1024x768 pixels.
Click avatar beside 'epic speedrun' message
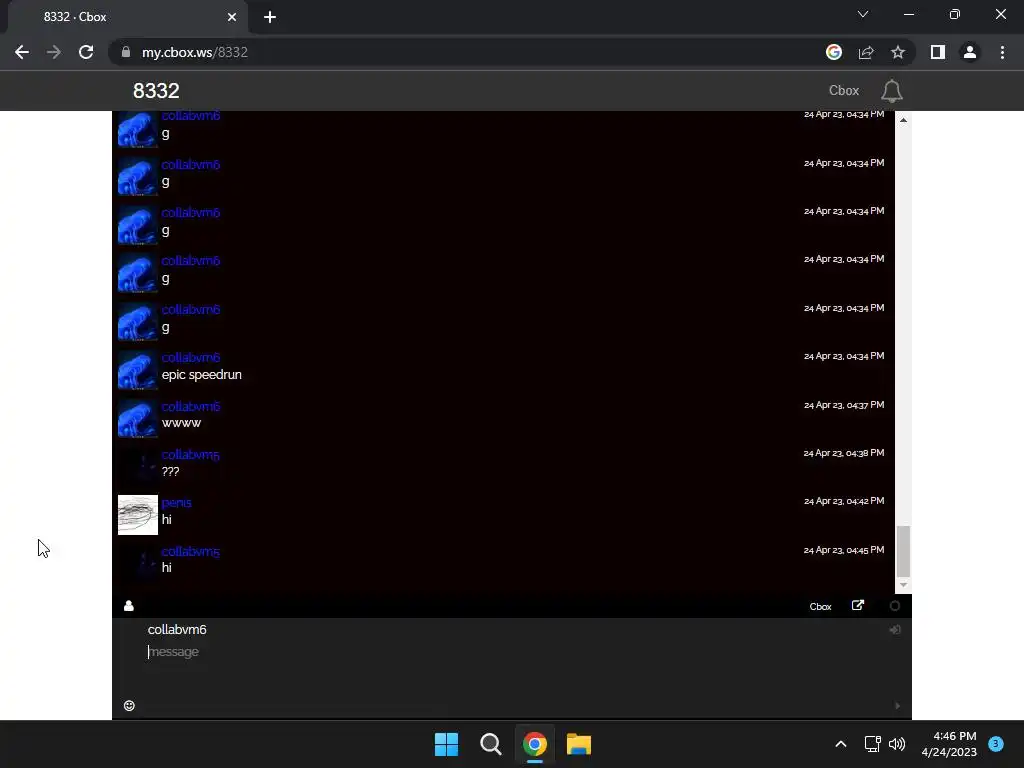coord(138,370)
